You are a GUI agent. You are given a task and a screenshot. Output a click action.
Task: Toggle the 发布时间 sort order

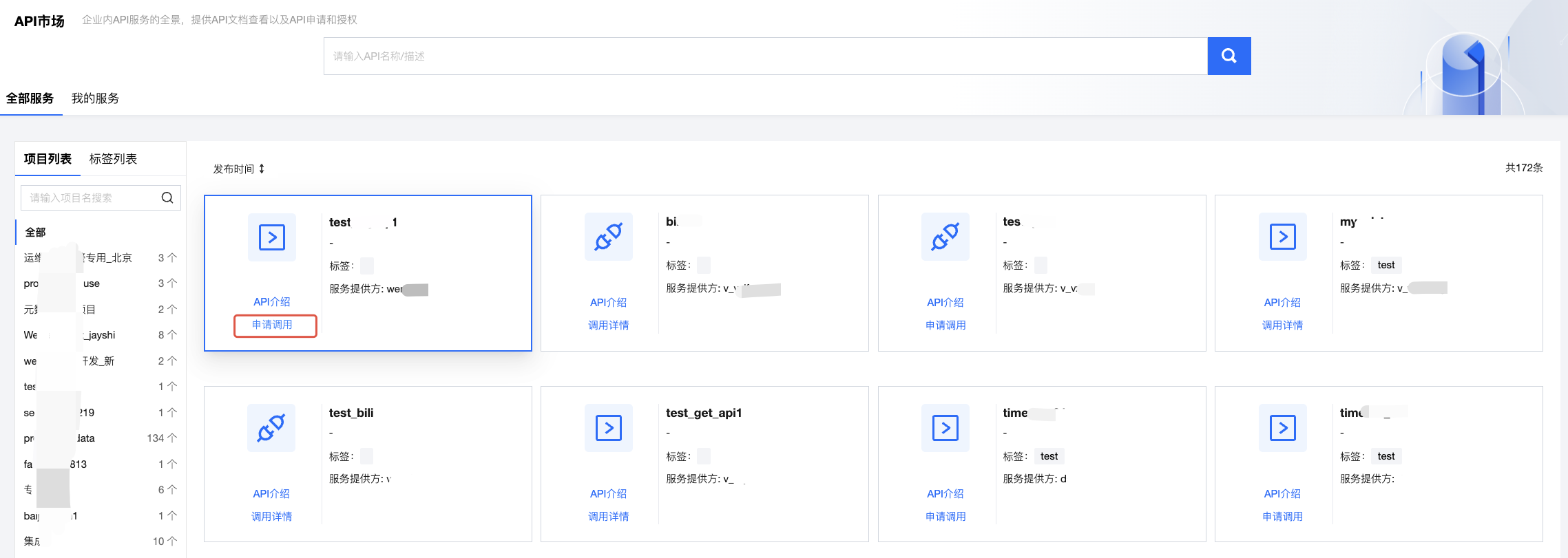[239, 169]
